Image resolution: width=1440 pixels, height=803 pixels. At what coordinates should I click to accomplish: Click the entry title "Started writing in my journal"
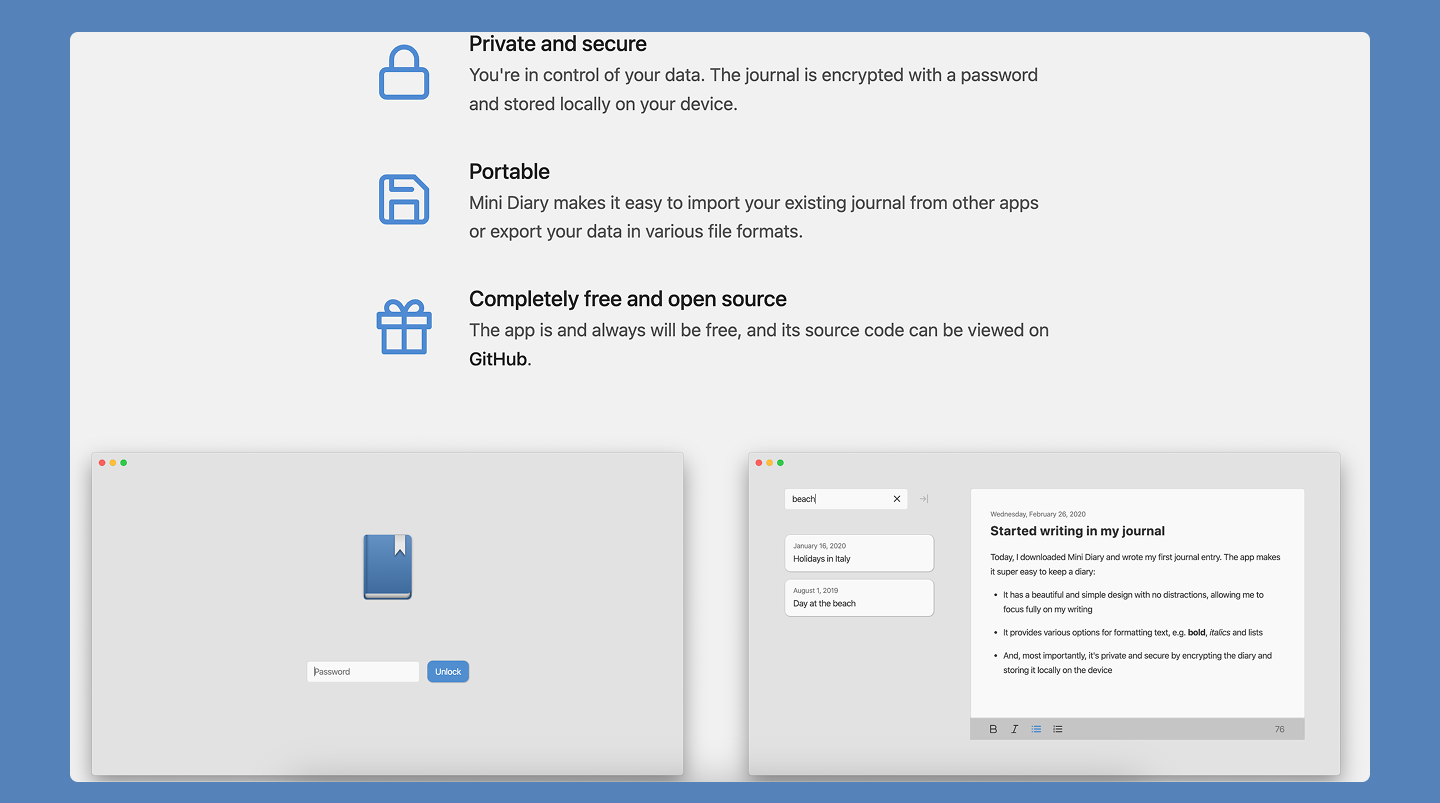point(1077,531)
